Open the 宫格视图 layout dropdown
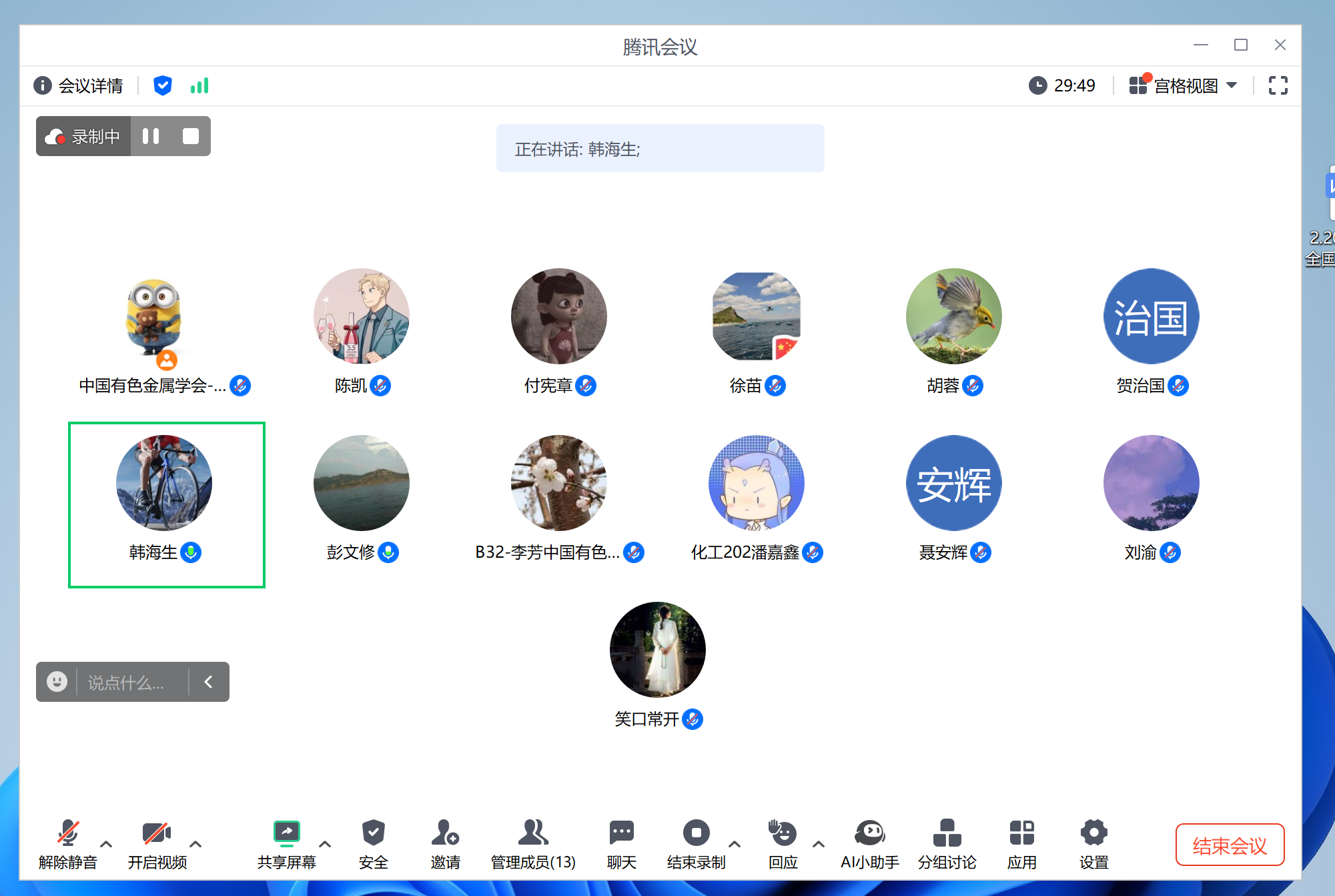 click(x=1186, y=85)
